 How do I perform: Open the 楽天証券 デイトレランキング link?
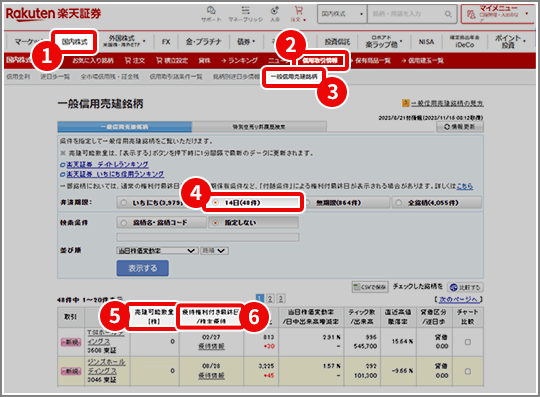(x=107, y=164)
